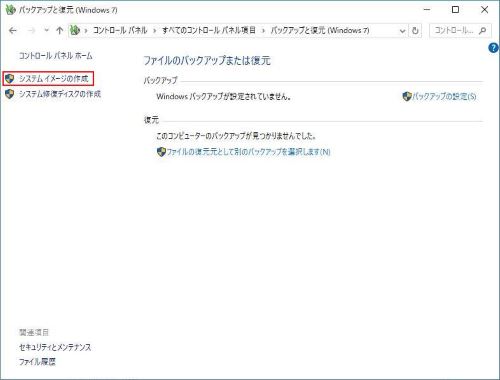Click このコンピューターのバックアップが見つかりませんでした text

pos(236,136)
